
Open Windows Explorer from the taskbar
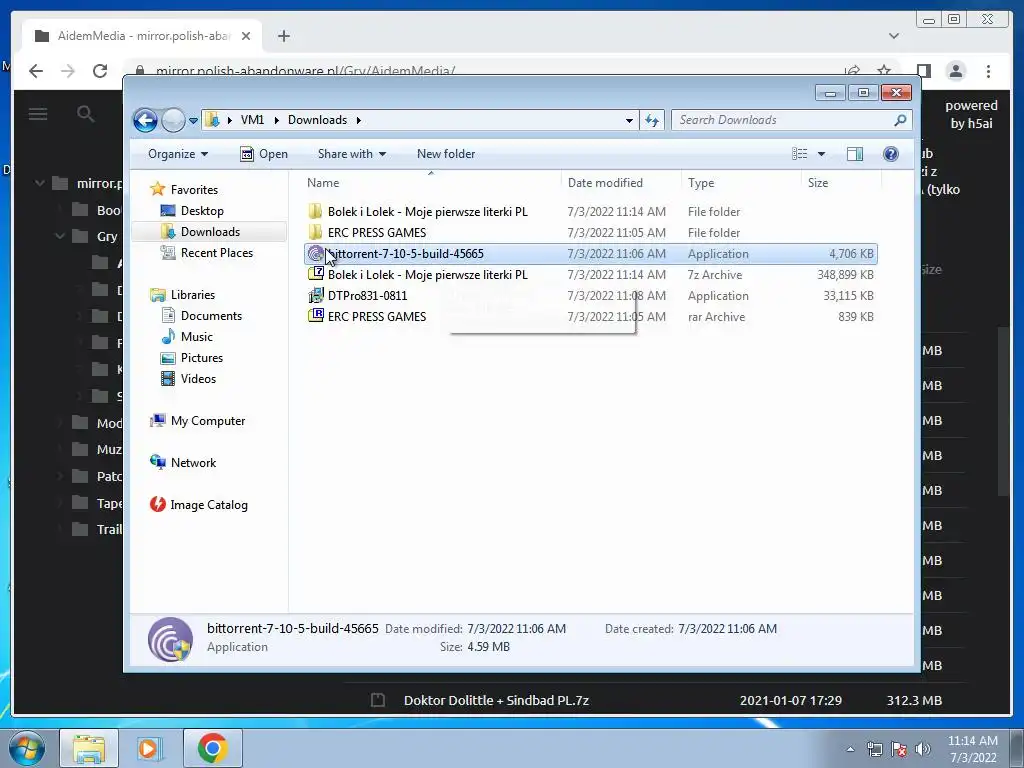(x=89, y=748)
